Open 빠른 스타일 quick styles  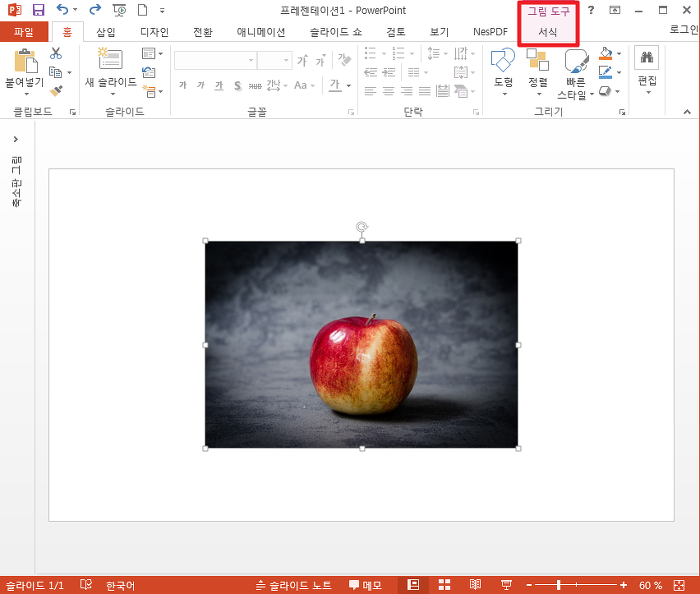tap(575, 74)
